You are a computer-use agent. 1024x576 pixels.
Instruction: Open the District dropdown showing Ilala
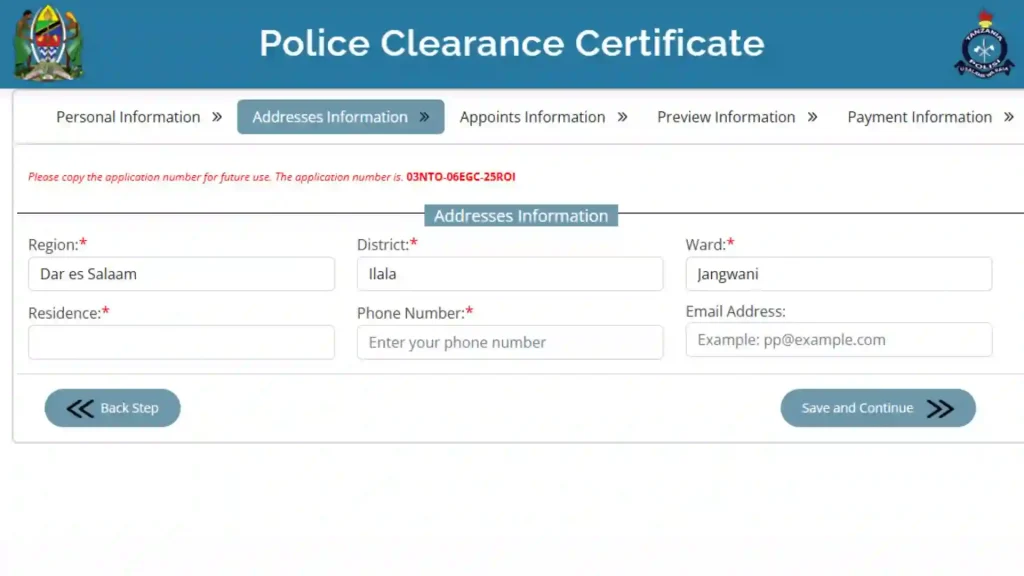click(x=510, y=274)
